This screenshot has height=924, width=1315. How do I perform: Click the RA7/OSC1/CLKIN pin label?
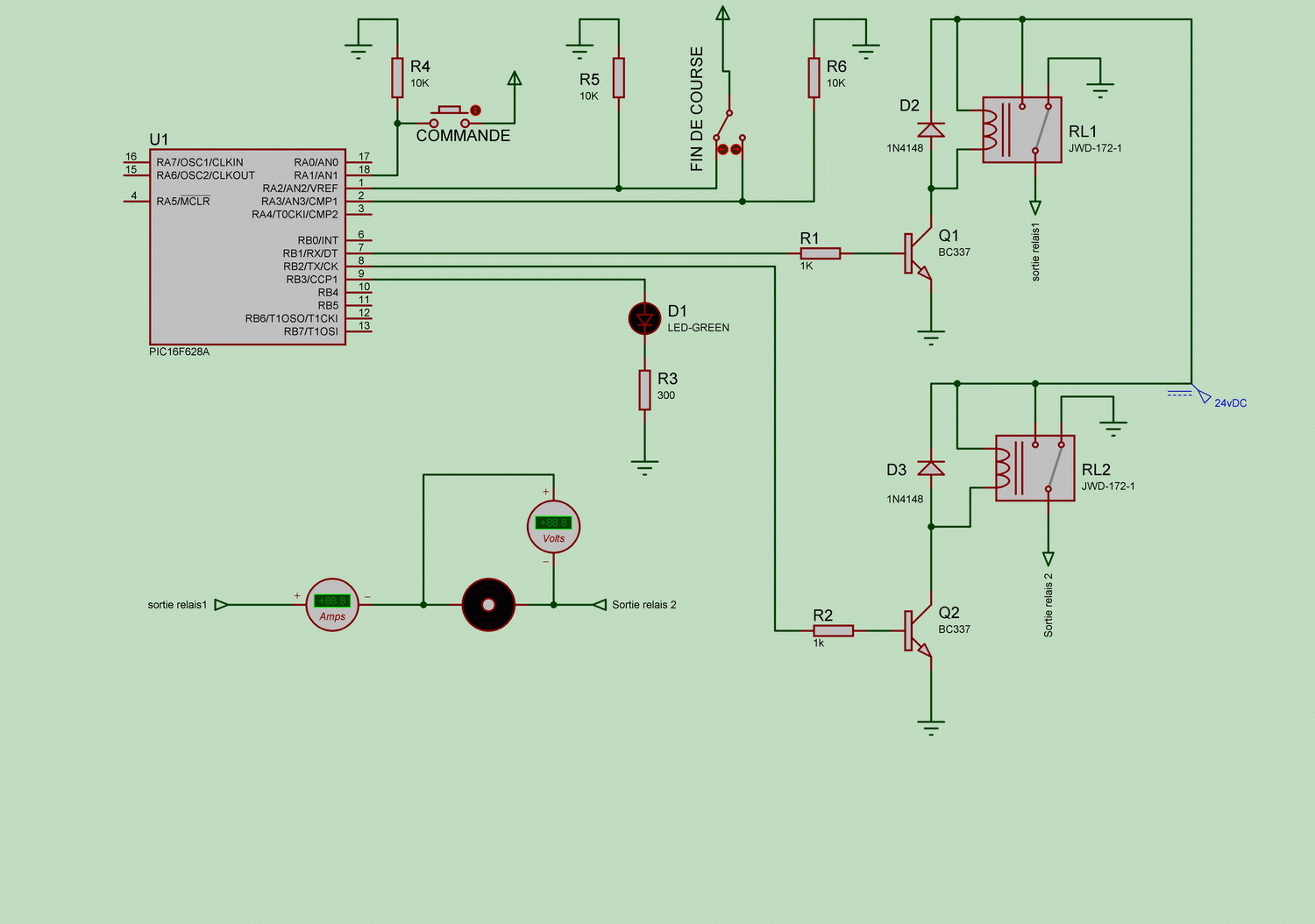(200, 162)
